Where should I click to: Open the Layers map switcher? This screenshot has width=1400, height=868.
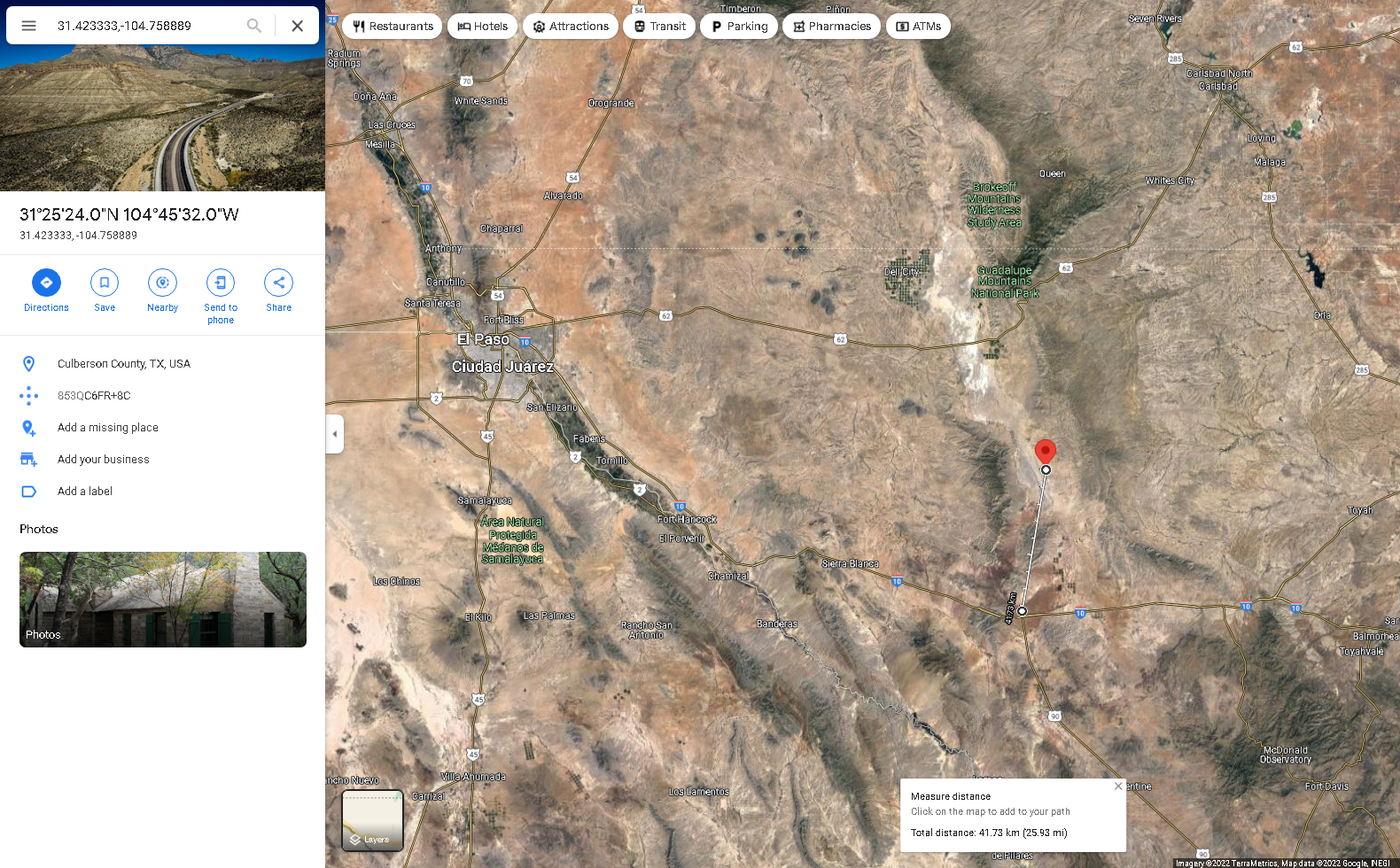[372, 820]
